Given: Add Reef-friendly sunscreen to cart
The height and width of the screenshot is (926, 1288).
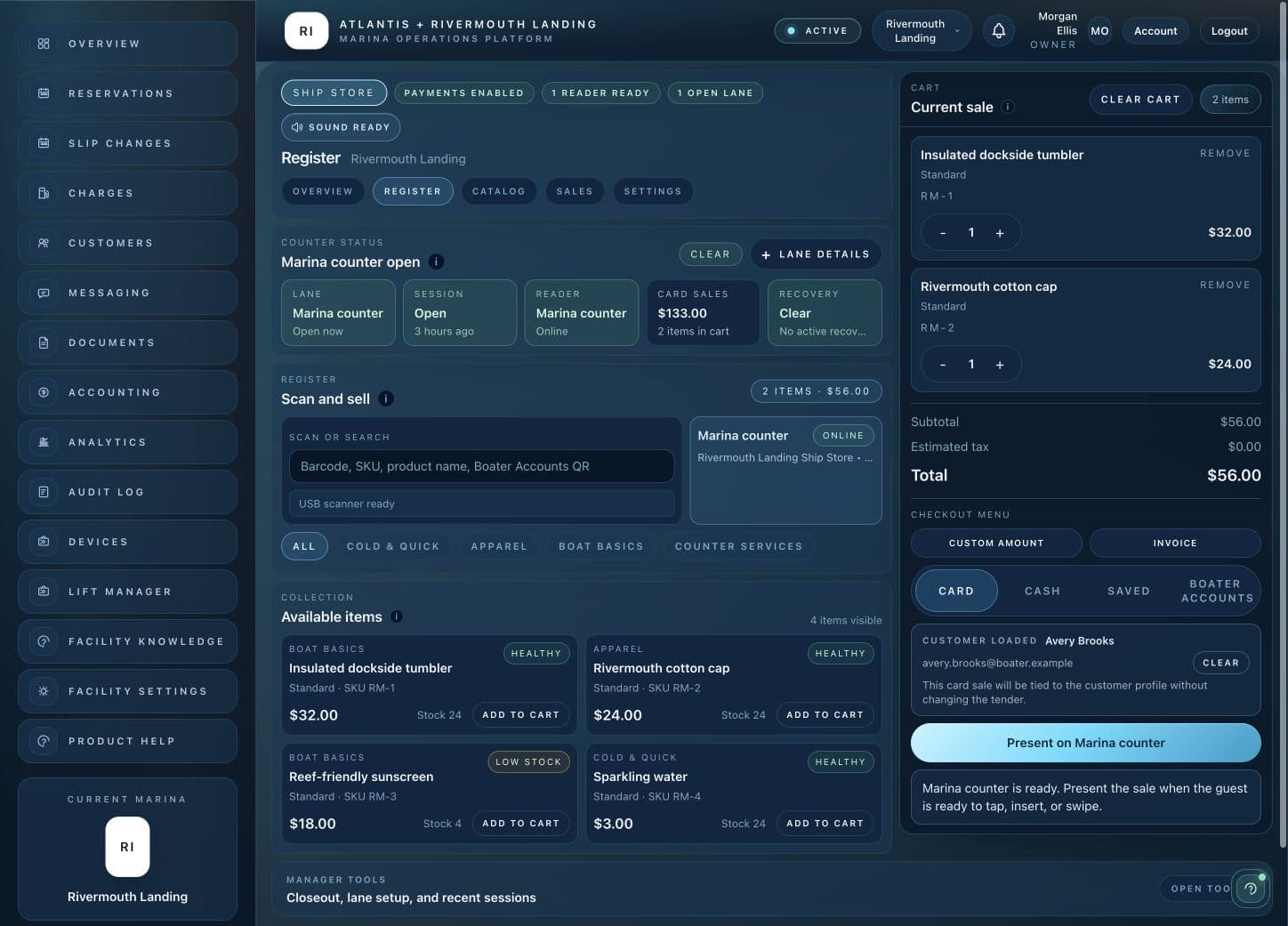Looking at the screenshot, I should click(x=521, y=824).
